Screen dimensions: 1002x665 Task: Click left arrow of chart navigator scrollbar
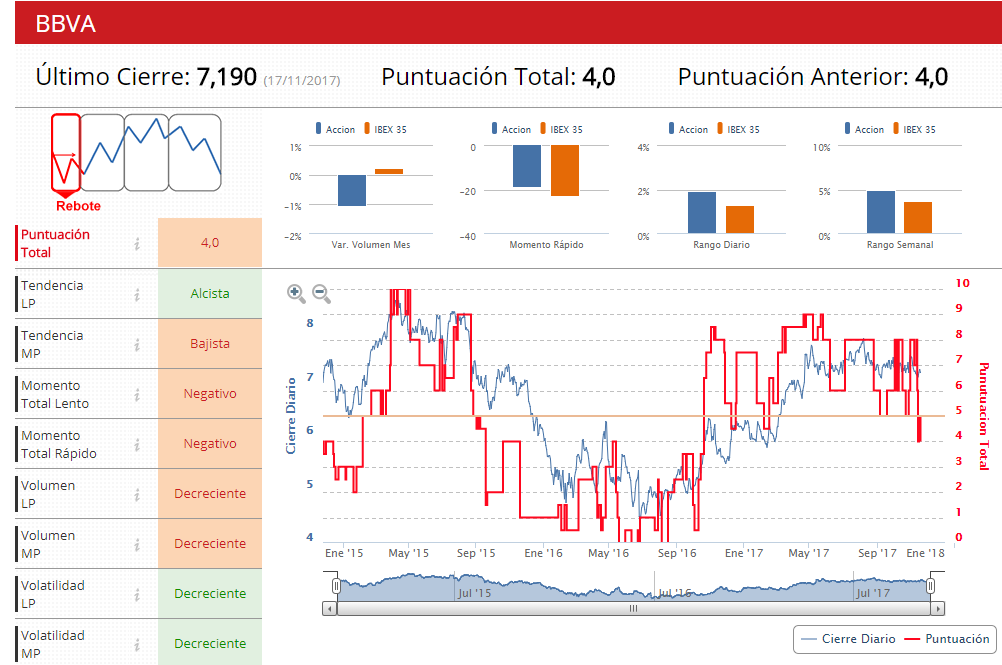coord(329,609)
